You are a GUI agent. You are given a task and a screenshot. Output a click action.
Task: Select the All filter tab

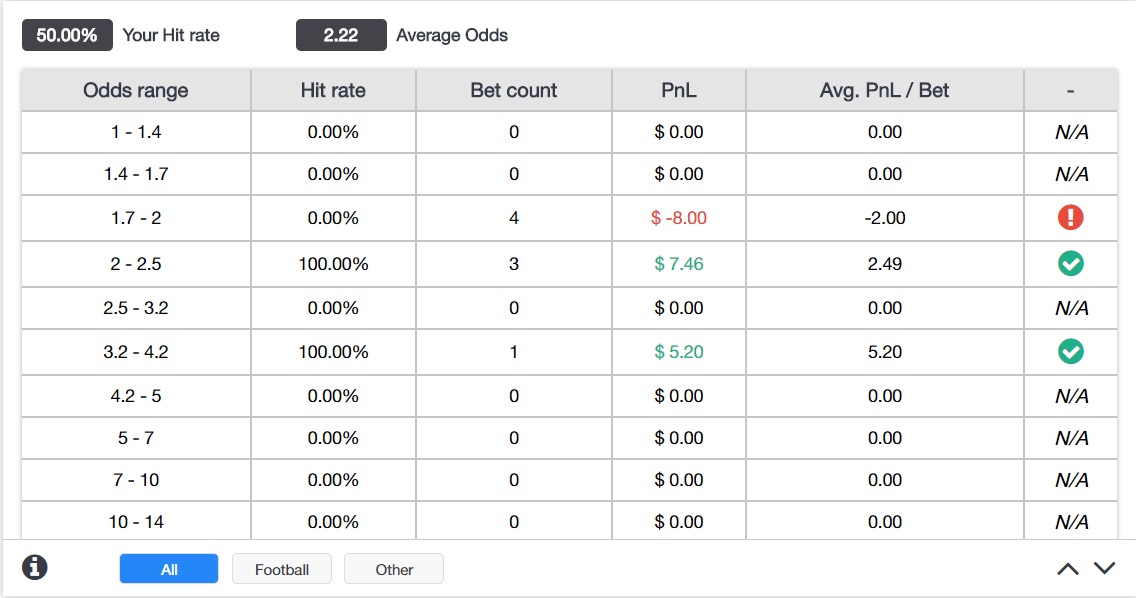[169, 569]
